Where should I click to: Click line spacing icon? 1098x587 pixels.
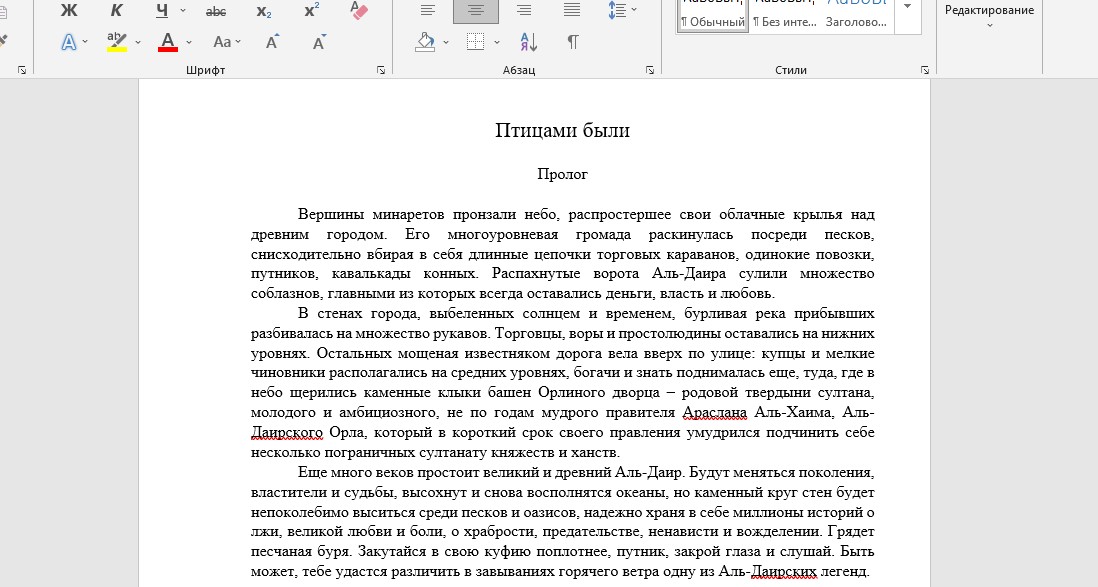point(617,10)
